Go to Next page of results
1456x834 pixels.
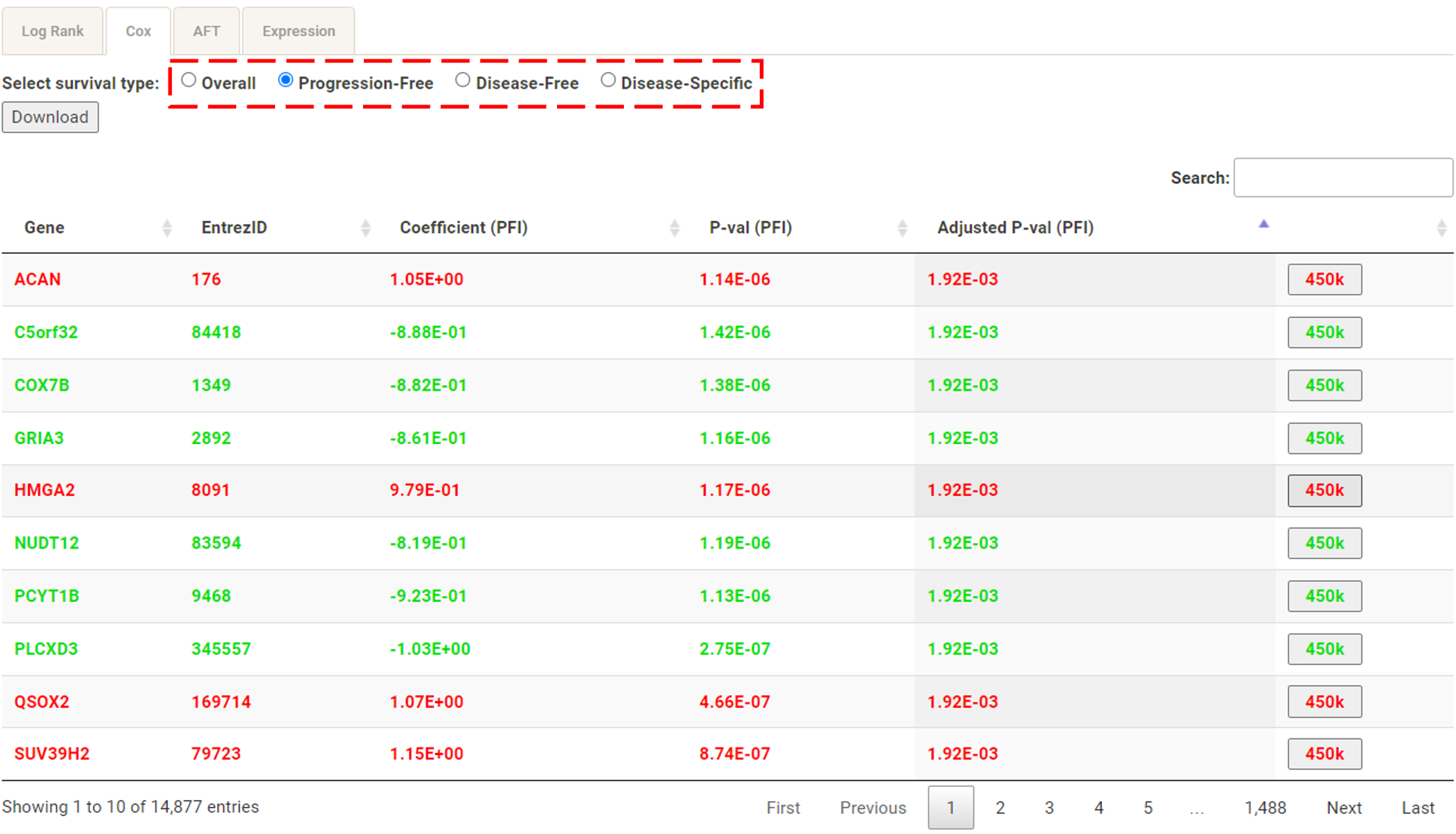1343,808
